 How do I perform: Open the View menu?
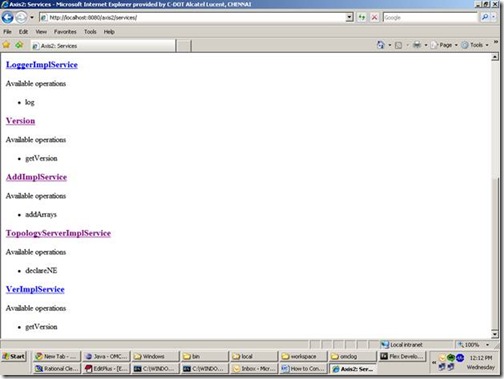(41, 32)
